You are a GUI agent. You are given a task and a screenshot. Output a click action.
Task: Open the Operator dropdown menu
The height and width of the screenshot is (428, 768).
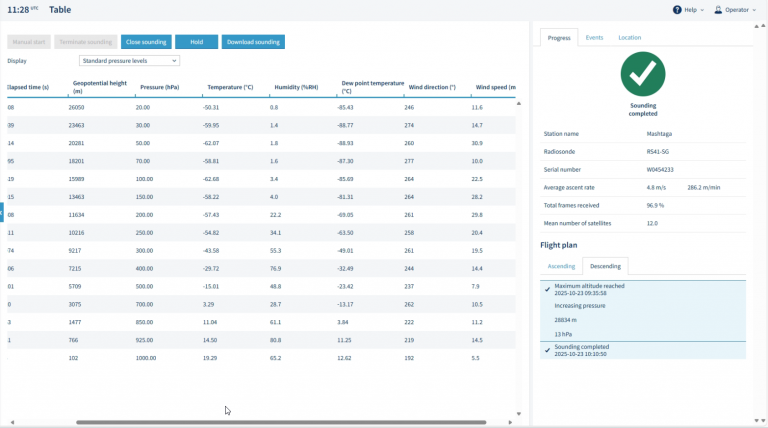[735, 10]
